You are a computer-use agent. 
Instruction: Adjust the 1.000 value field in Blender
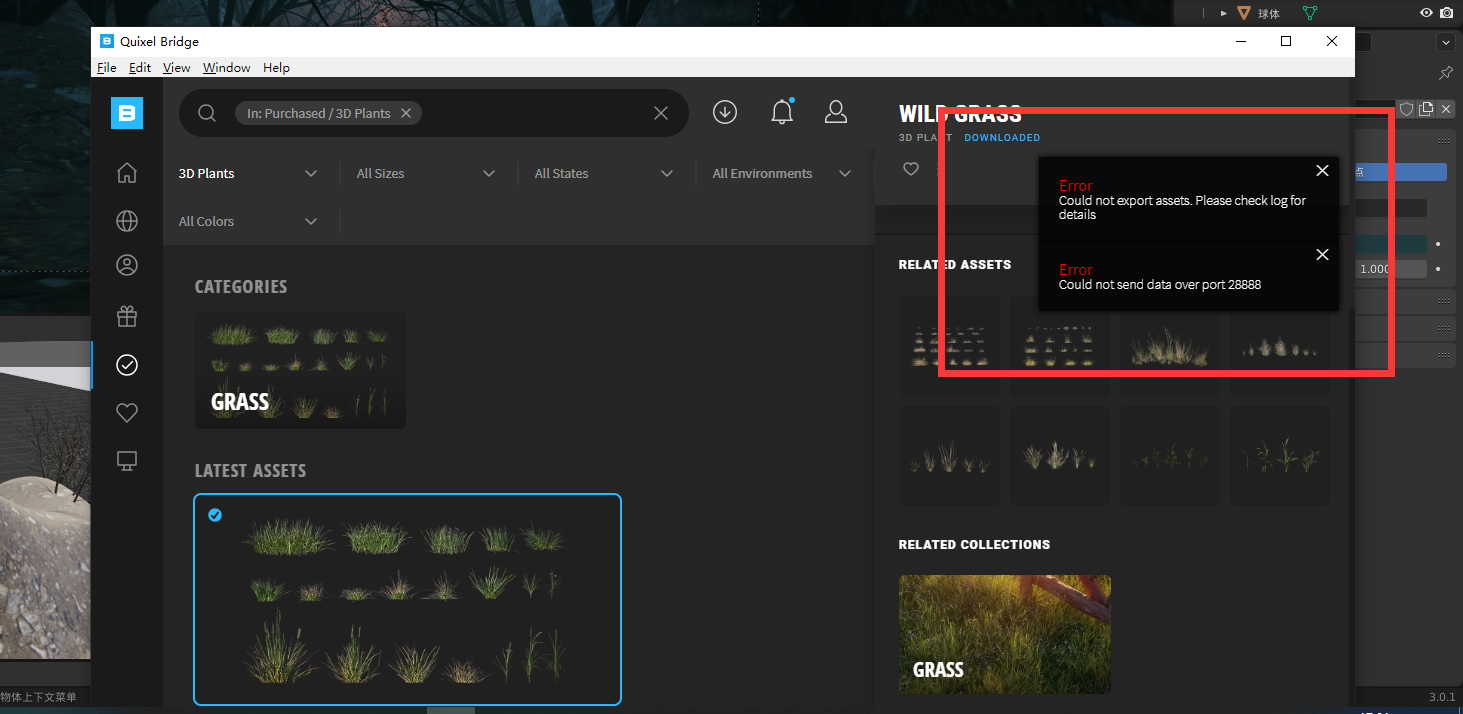coord(1392,269)
